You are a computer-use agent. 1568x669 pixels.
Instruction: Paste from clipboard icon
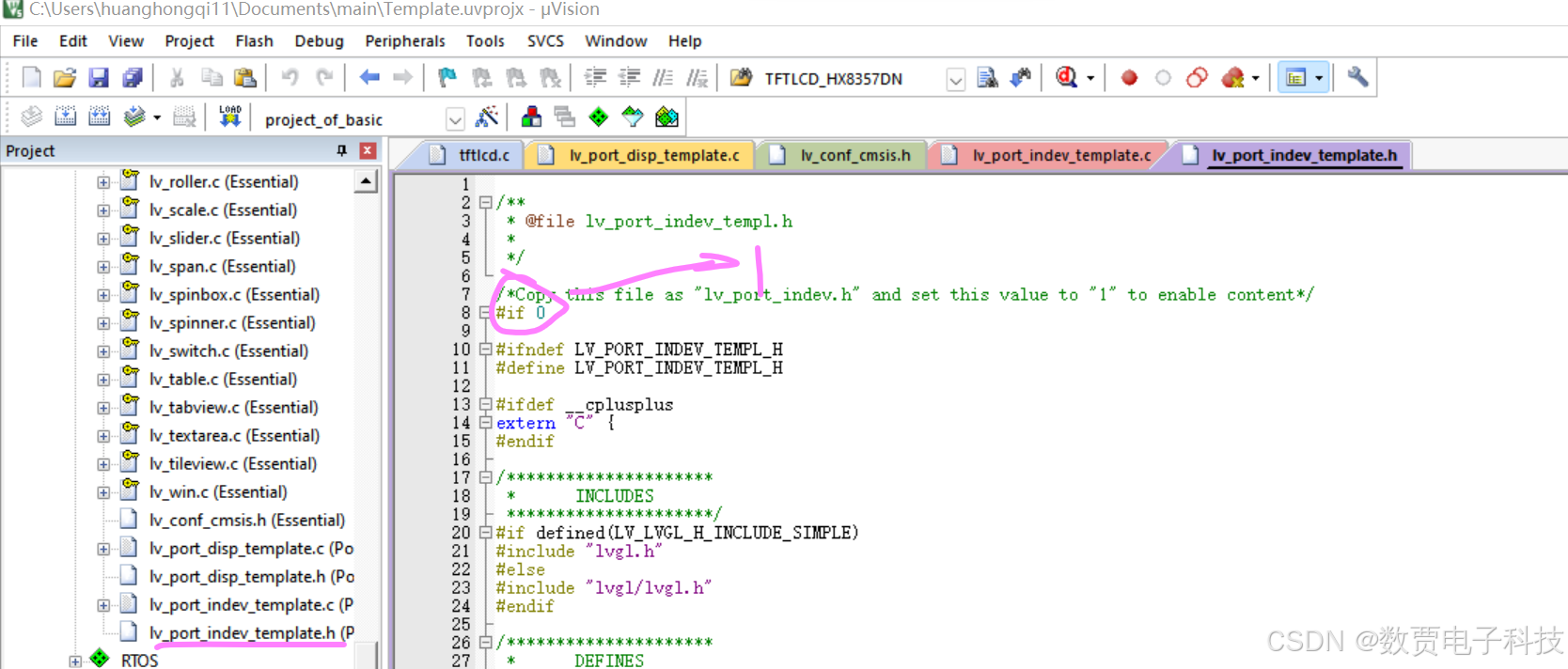tap(245, 78)
